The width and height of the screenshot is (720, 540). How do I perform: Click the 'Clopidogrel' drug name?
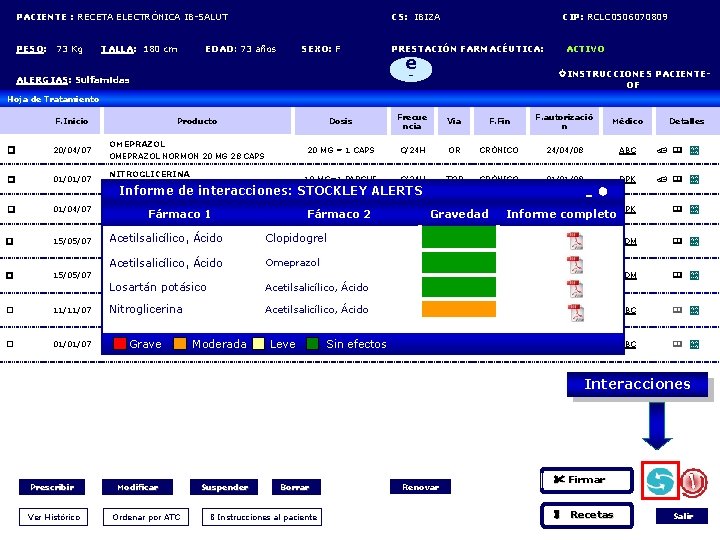coord(296,238)
